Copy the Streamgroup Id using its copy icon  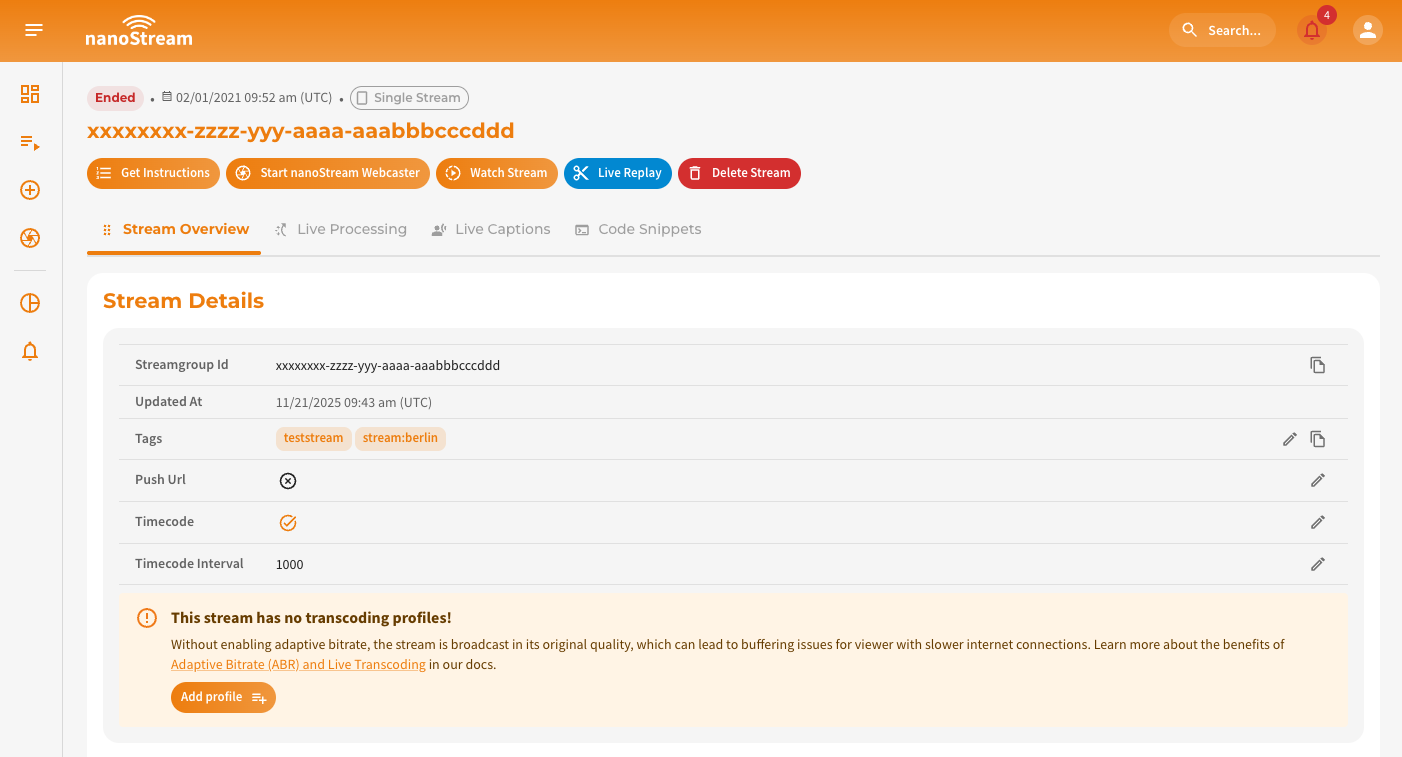pyautogui.click(x=1317, y=364)
